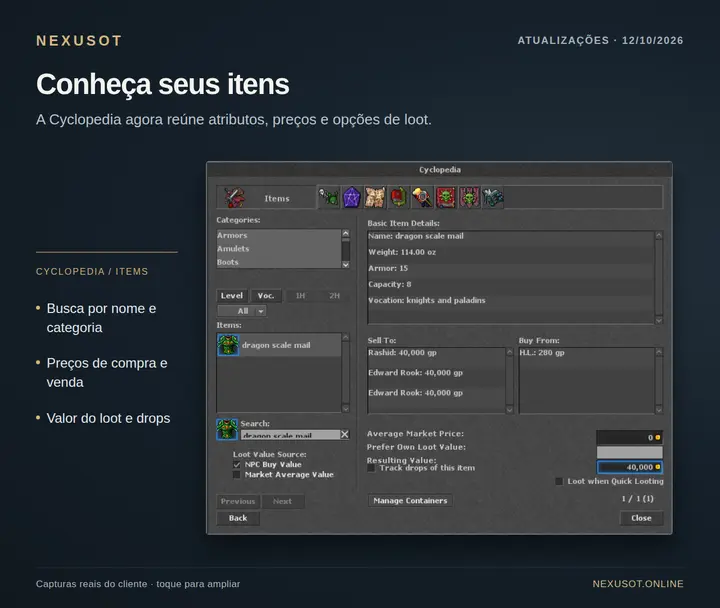This screenshot has height=608, width=720.
Task: Click up arrow of Basic Item Details scrollbar
Action: tap(659, 235)
